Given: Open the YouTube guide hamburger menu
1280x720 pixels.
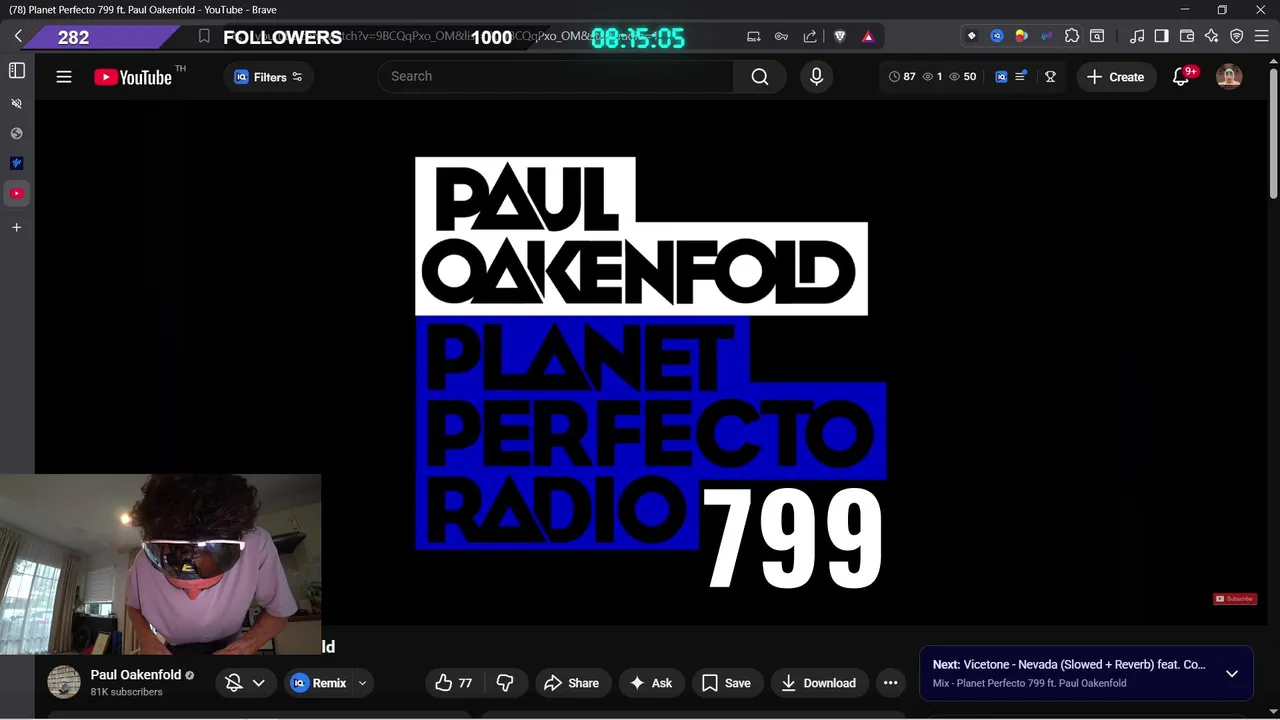Looking at the screenshot, I should pyautogui.click(x=64, y=77).
